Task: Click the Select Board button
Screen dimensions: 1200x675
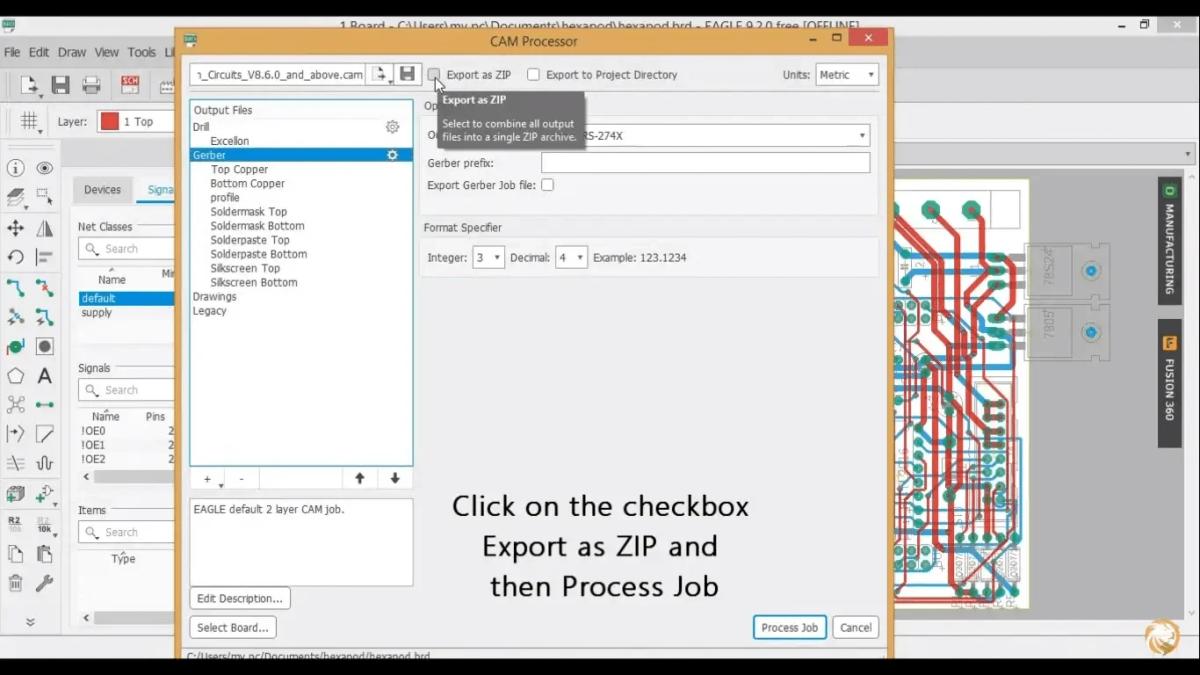Action: [x=233, y=628]
